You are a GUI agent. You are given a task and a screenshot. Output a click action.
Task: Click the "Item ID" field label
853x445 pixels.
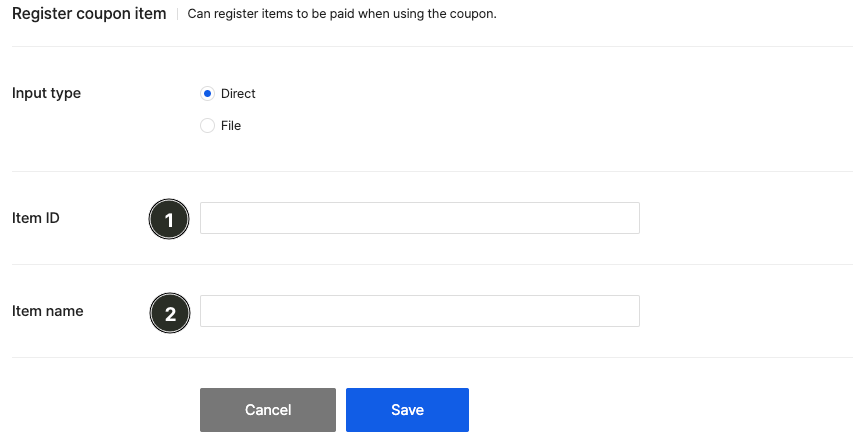point(36,218)
